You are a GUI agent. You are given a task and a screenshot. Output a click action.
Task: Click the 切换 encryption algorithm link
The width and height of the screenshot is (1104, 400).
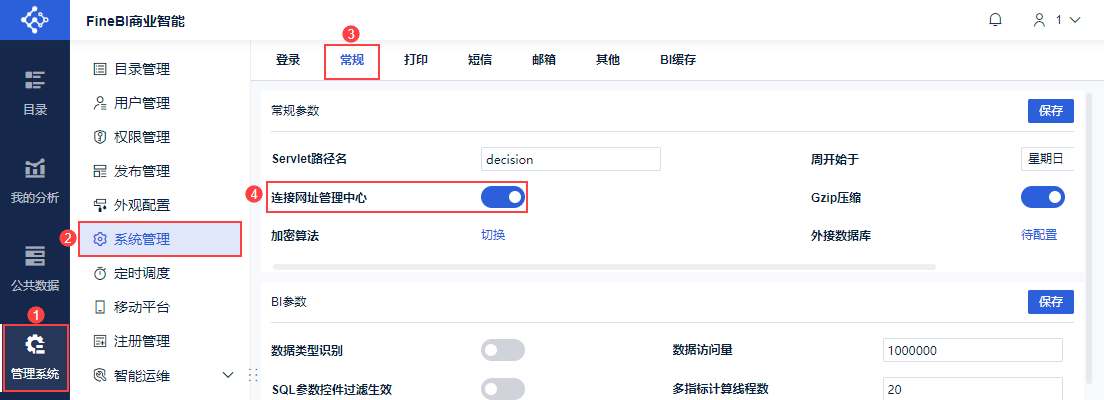coord(493,235)
